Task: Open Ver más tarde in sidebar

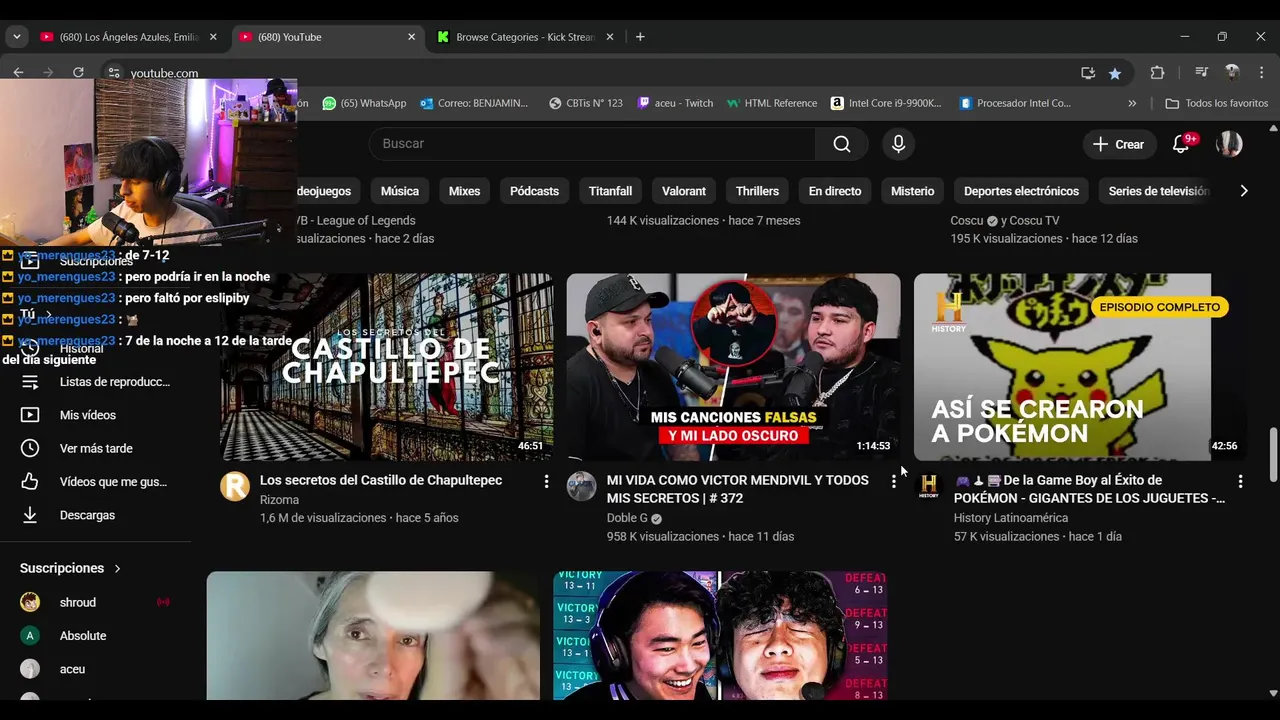Action: pyautogui.click(x=96, y=449)
